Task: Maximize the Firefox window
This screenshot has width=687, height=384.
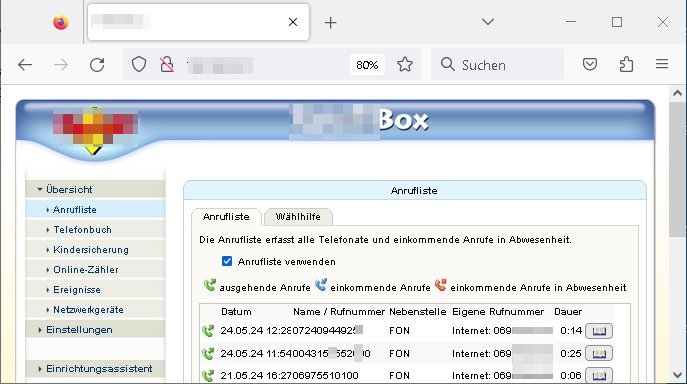Action: coord(617,22)
